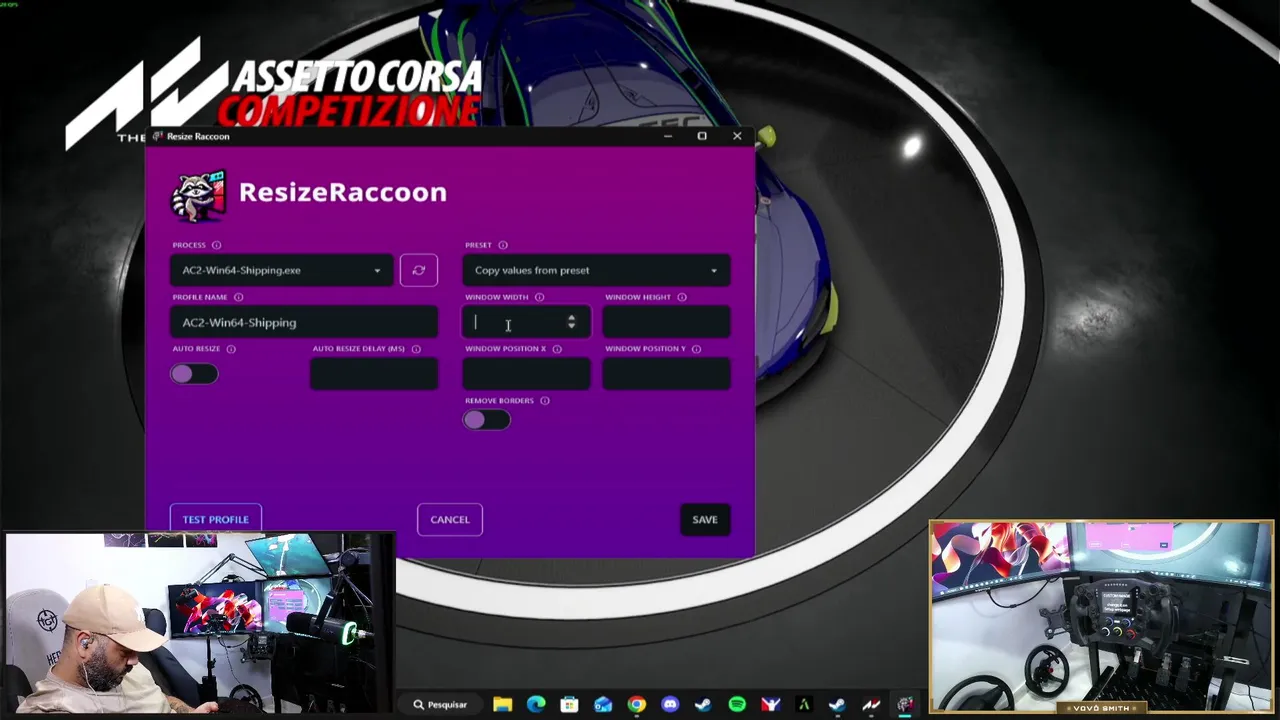The width and height of the screenshot is (1280, 720).
Task: Close the Resize Raccoon window
Action: 737,136
